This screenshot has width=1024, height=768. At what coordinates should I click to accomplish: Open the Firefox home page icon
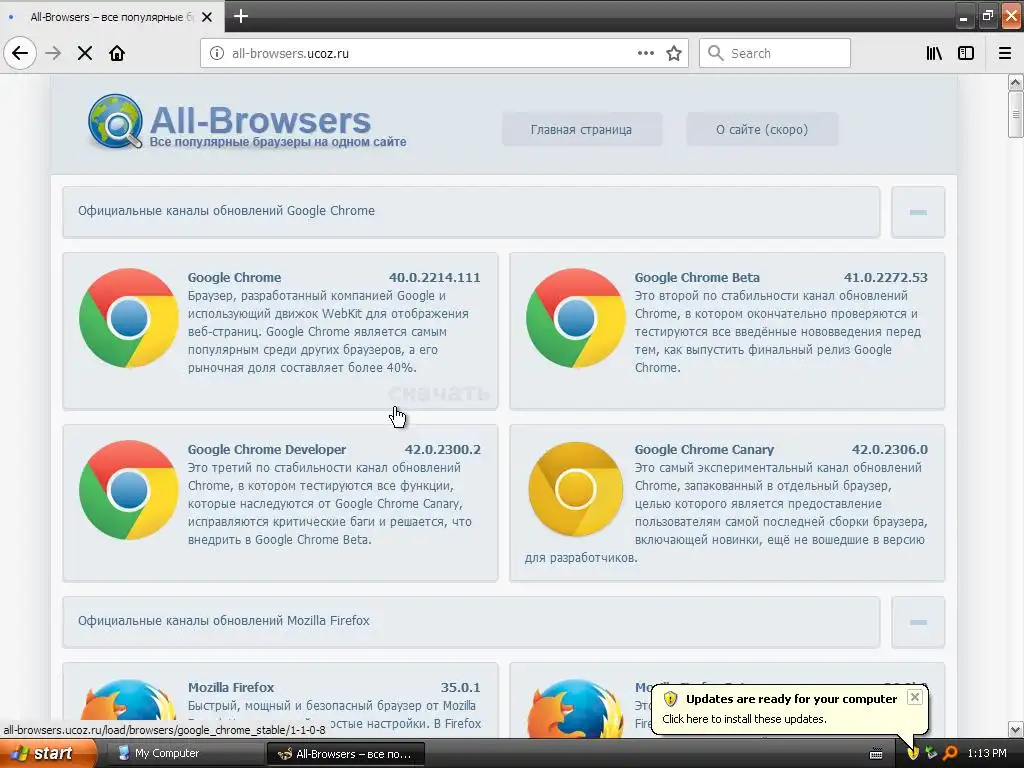click(x=117, y=53)
